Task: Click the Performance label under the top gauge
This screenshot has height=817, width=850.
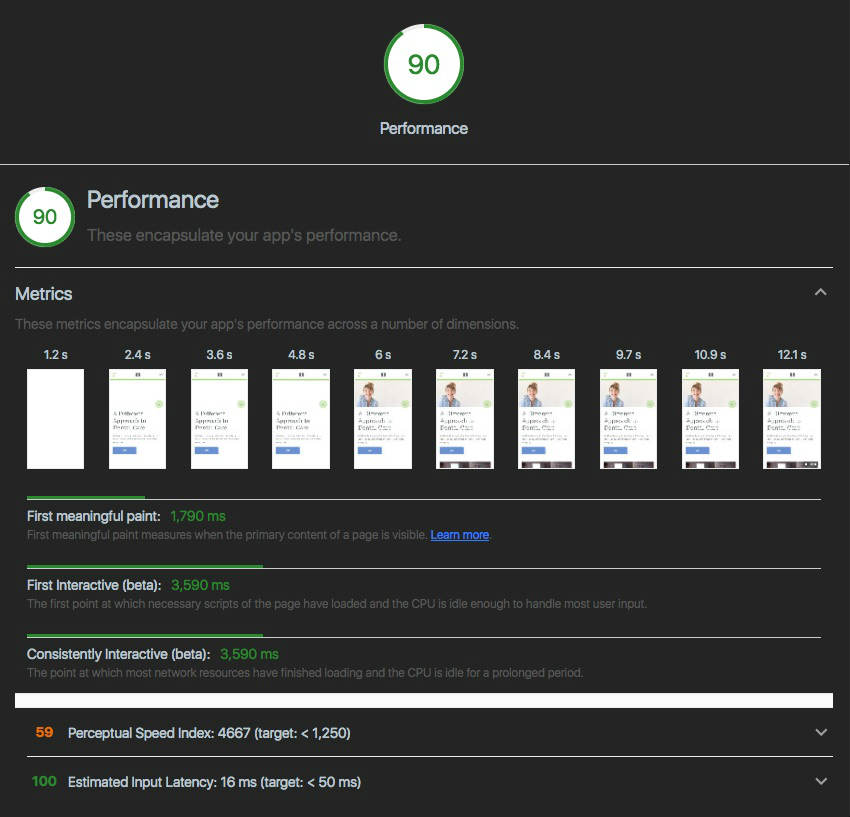Action: (424, 128)
